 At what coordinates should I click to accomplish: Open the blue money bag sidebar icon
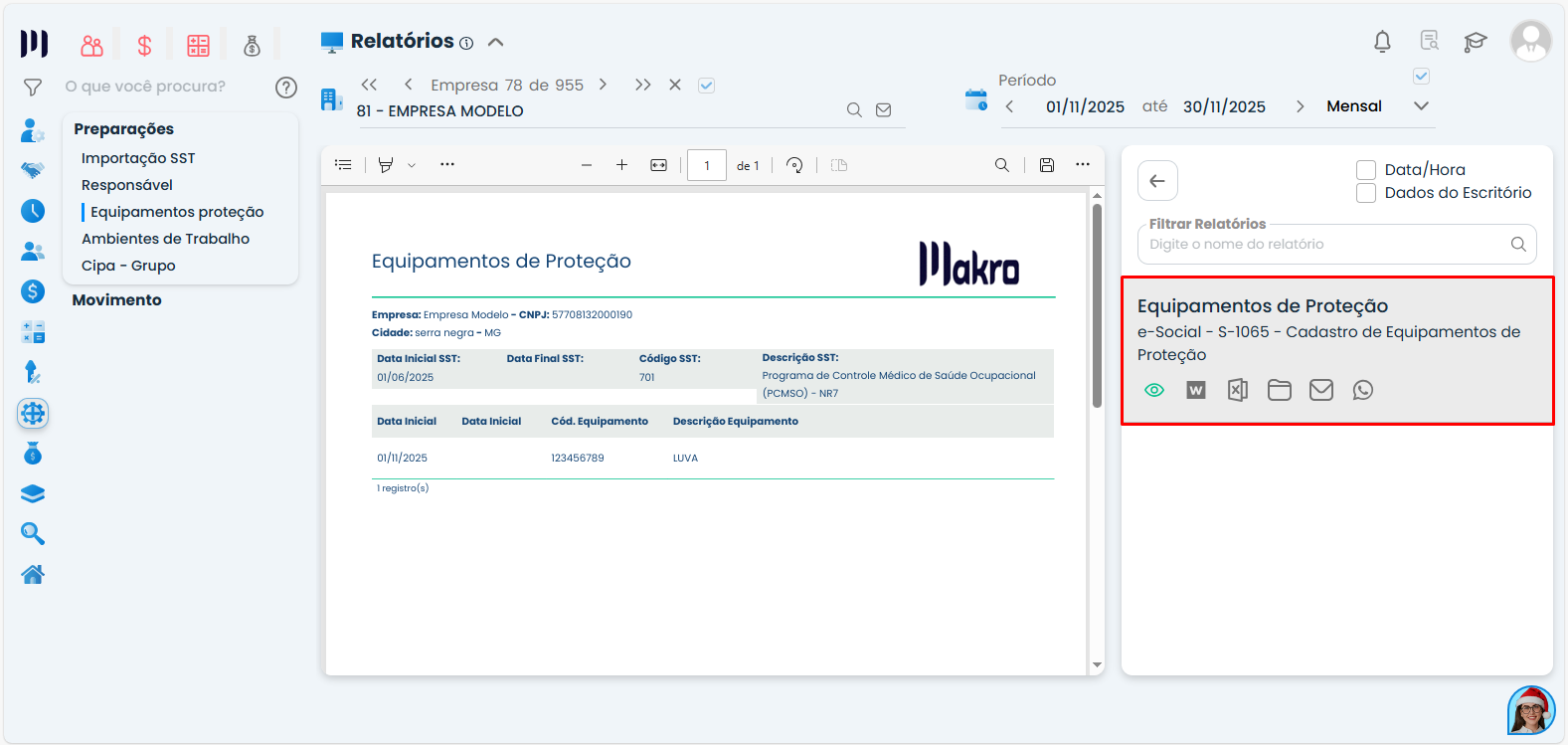point(33,454)
